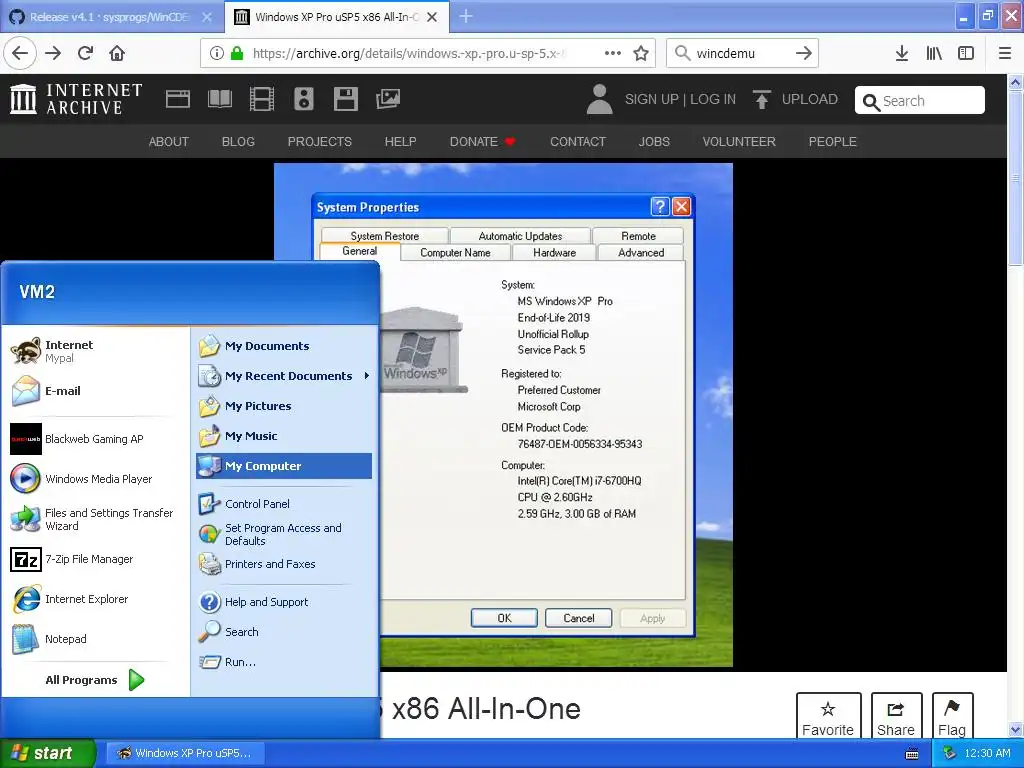Open a new browser tab
Viewport: 1024px width, 768px height.
pos(466,16)
